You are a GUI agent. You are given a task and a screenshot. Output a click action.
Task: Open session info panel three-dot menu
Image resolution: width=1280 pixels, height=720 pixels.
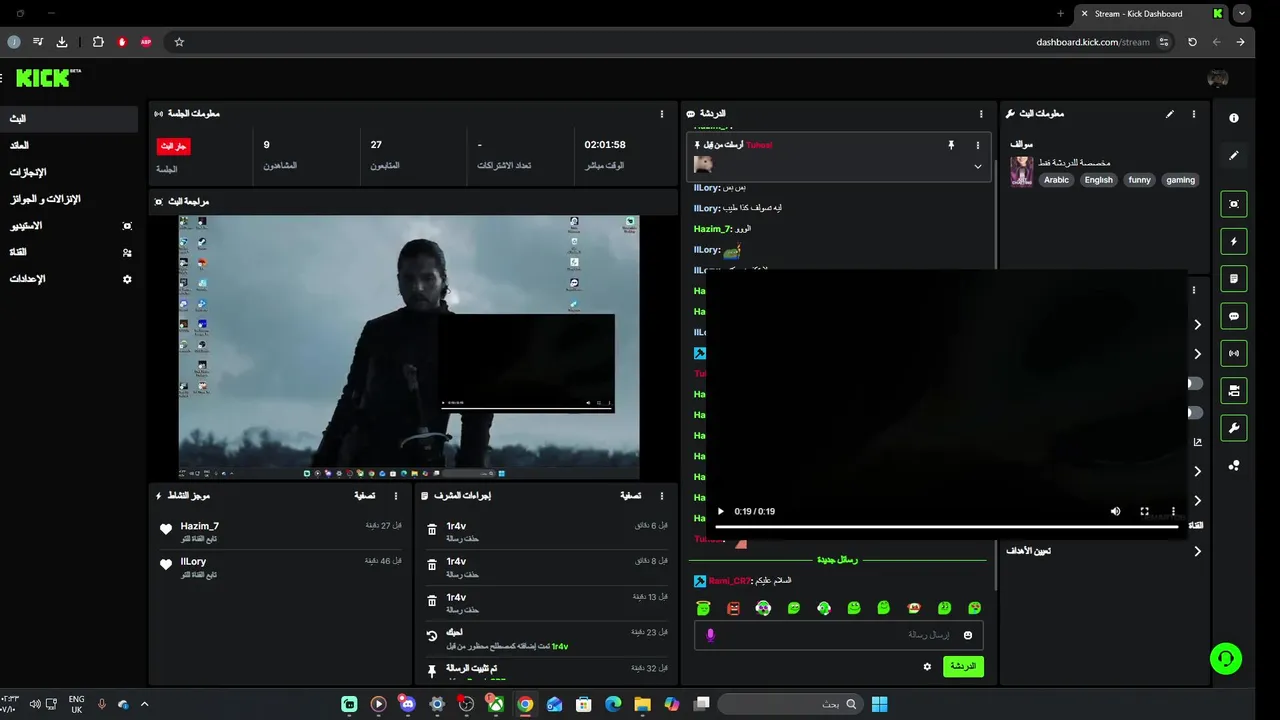pyautogui.click(x=661, y=114)
